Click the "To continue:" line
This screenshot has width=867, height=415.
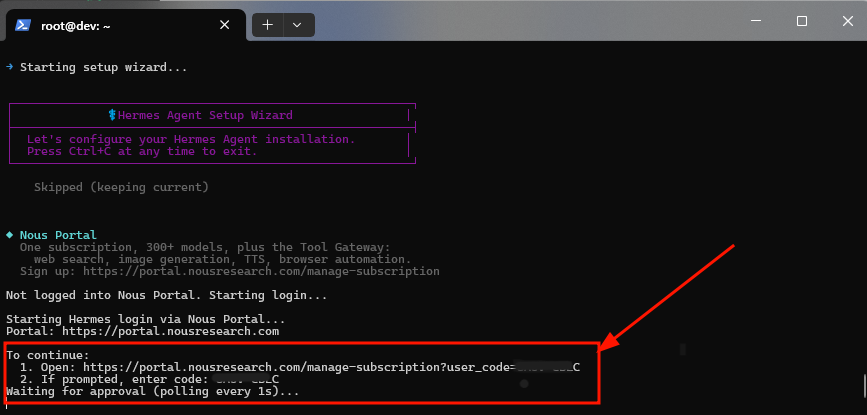[48, 355]
